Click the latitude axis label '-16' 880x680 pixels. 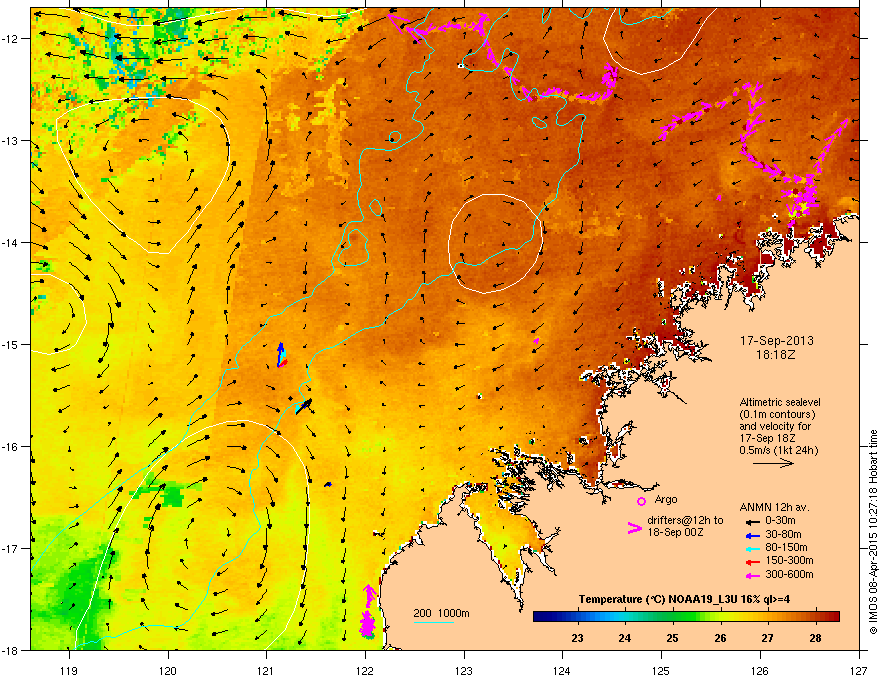click(x=11, y=447)
